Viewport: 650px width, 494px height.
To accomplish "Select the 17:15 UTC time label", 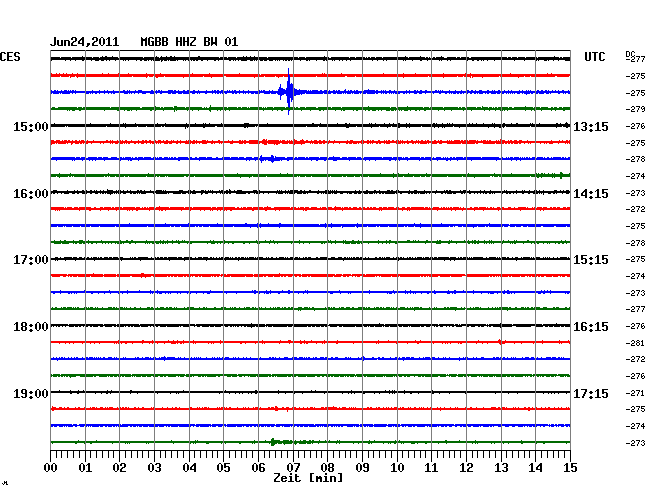I will point(591,393).
